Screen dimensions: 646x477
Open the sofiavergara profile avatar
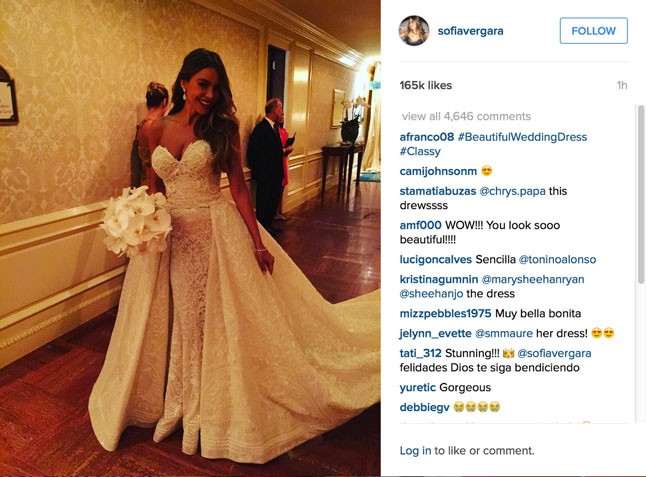click(x=414, y=31)
